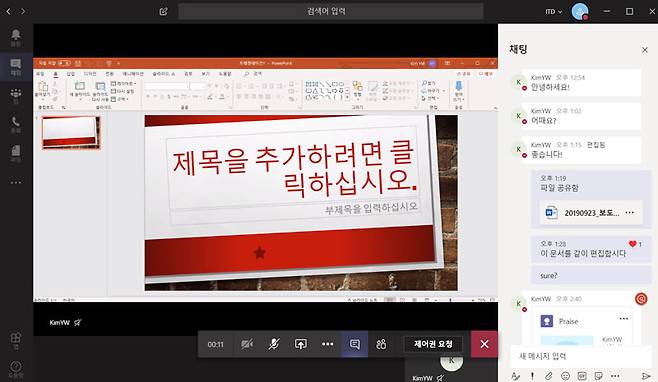
Task: Click the new message input box
Action: (x=581, y=356)
